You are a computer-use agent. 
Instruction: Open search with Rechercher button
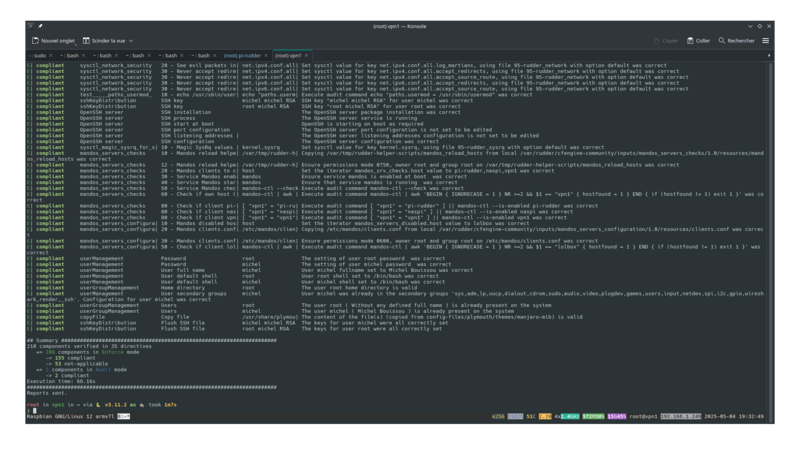736,41
